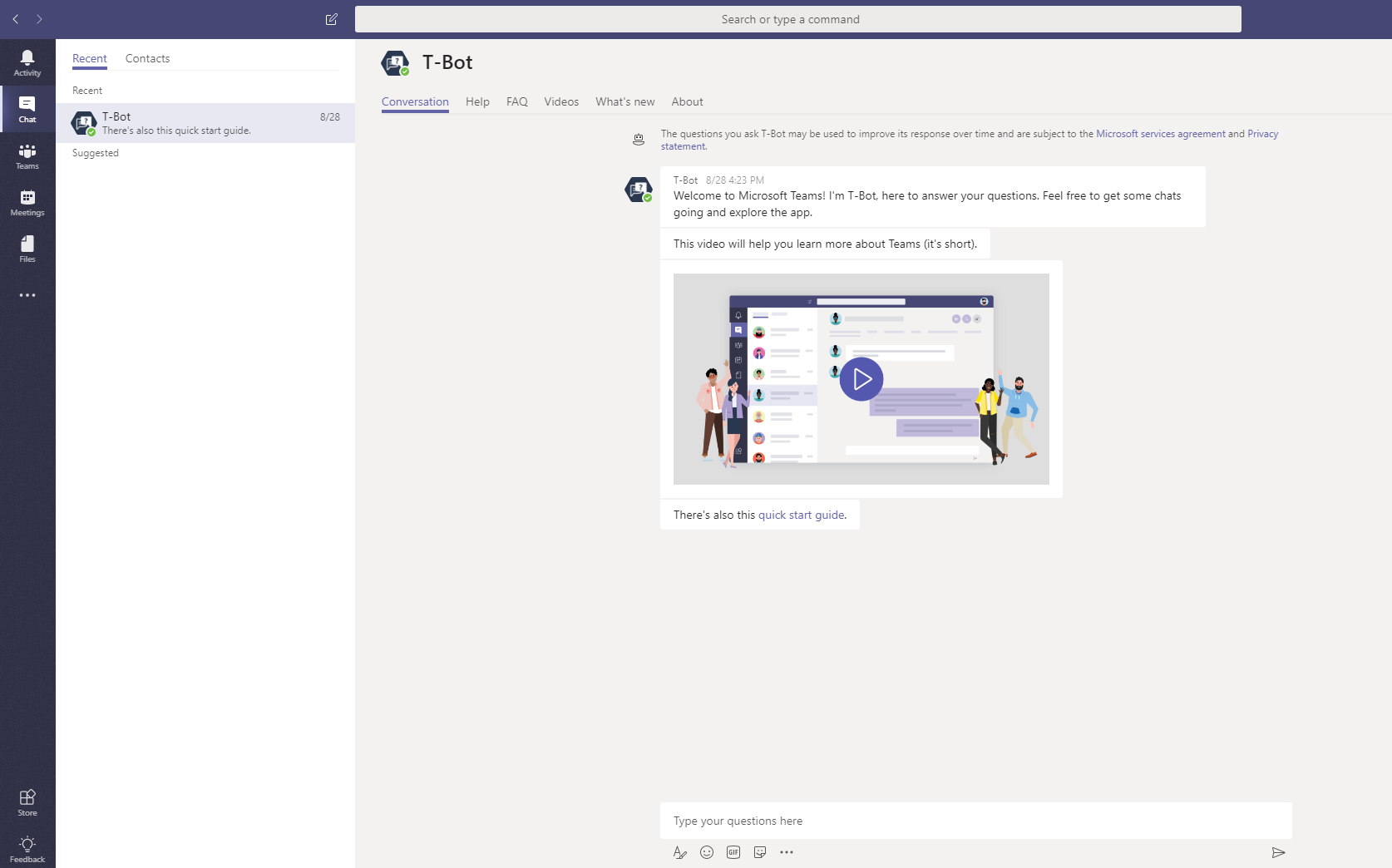The image size is (1392, 868).
Task: Open the Activity feed in sidebar
Action: click(x=27, y=62)
